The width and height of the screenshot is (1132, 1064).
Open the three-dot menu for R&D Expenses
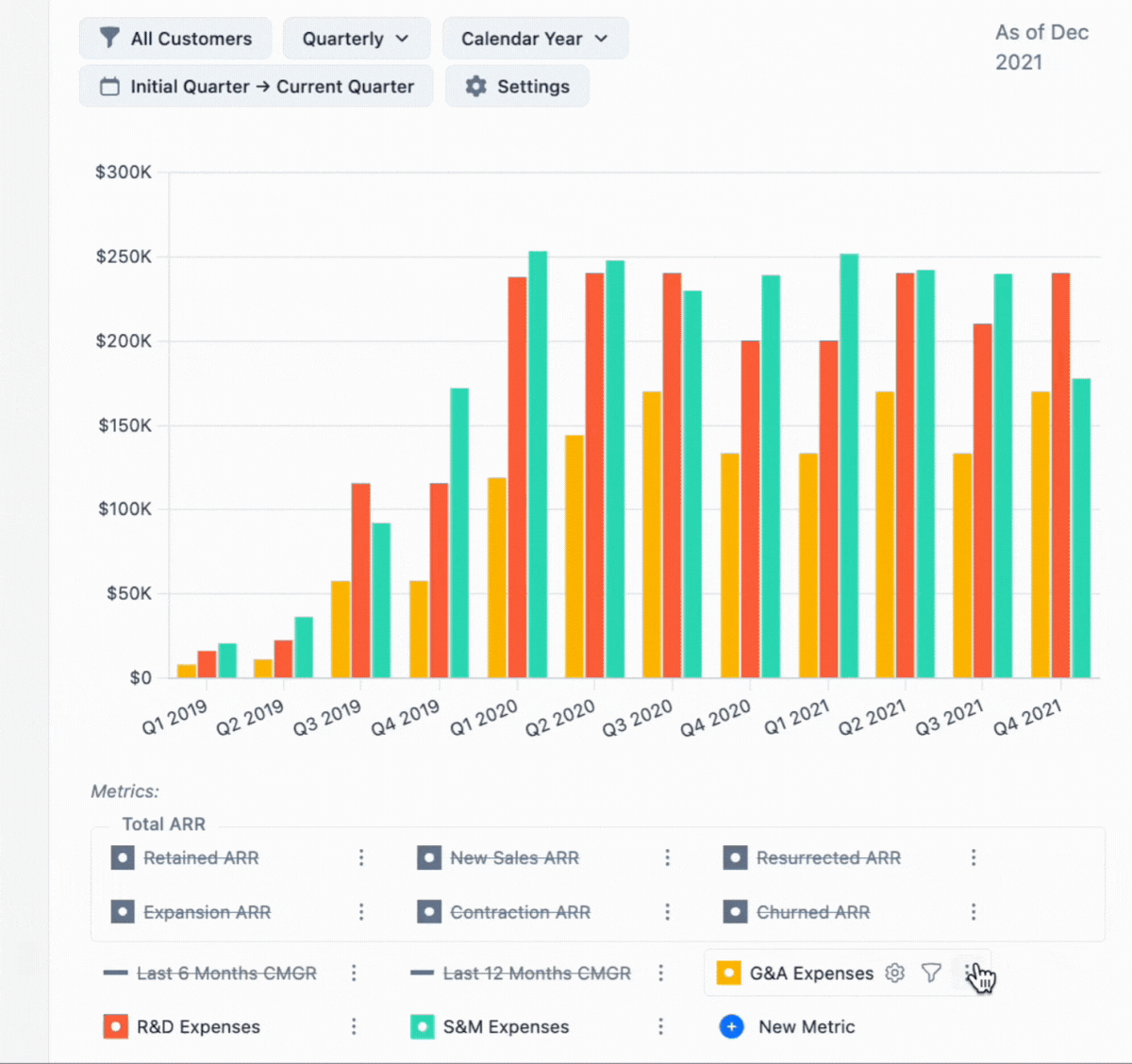[354, 1026]
